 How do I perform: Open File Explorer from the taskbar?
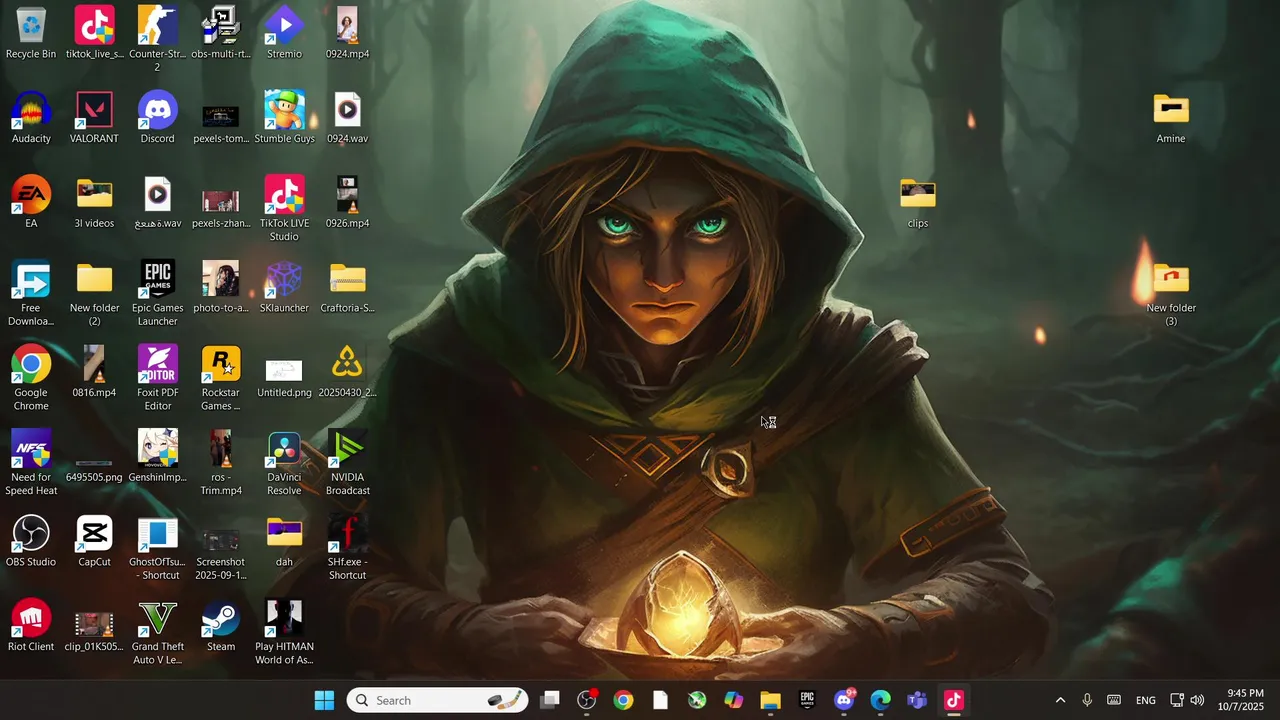tap(770, 700)
